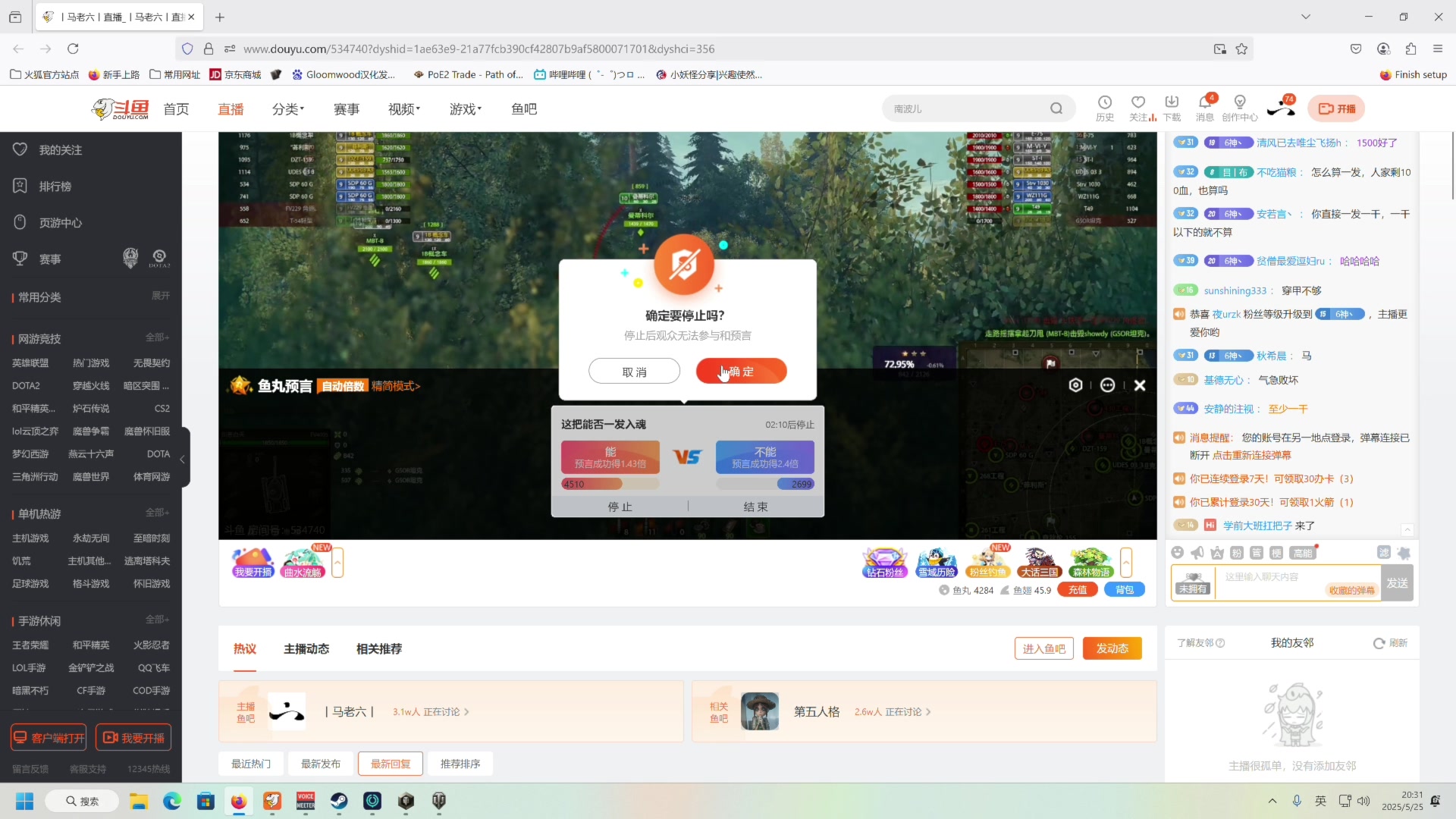This screenshot has height=819, width=1456.
Task: Open 粉丝钓鱼 activity icon
Action: click(988, 563)
